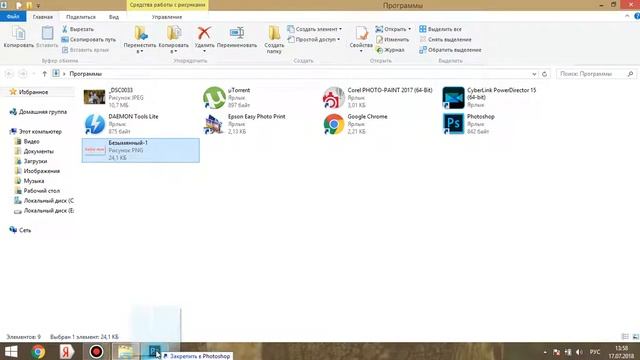Select CyberLink PowerDirector 15 shortcut
Image resolution: width=640 pixels, height=360 pixels.
pos(500,98)
